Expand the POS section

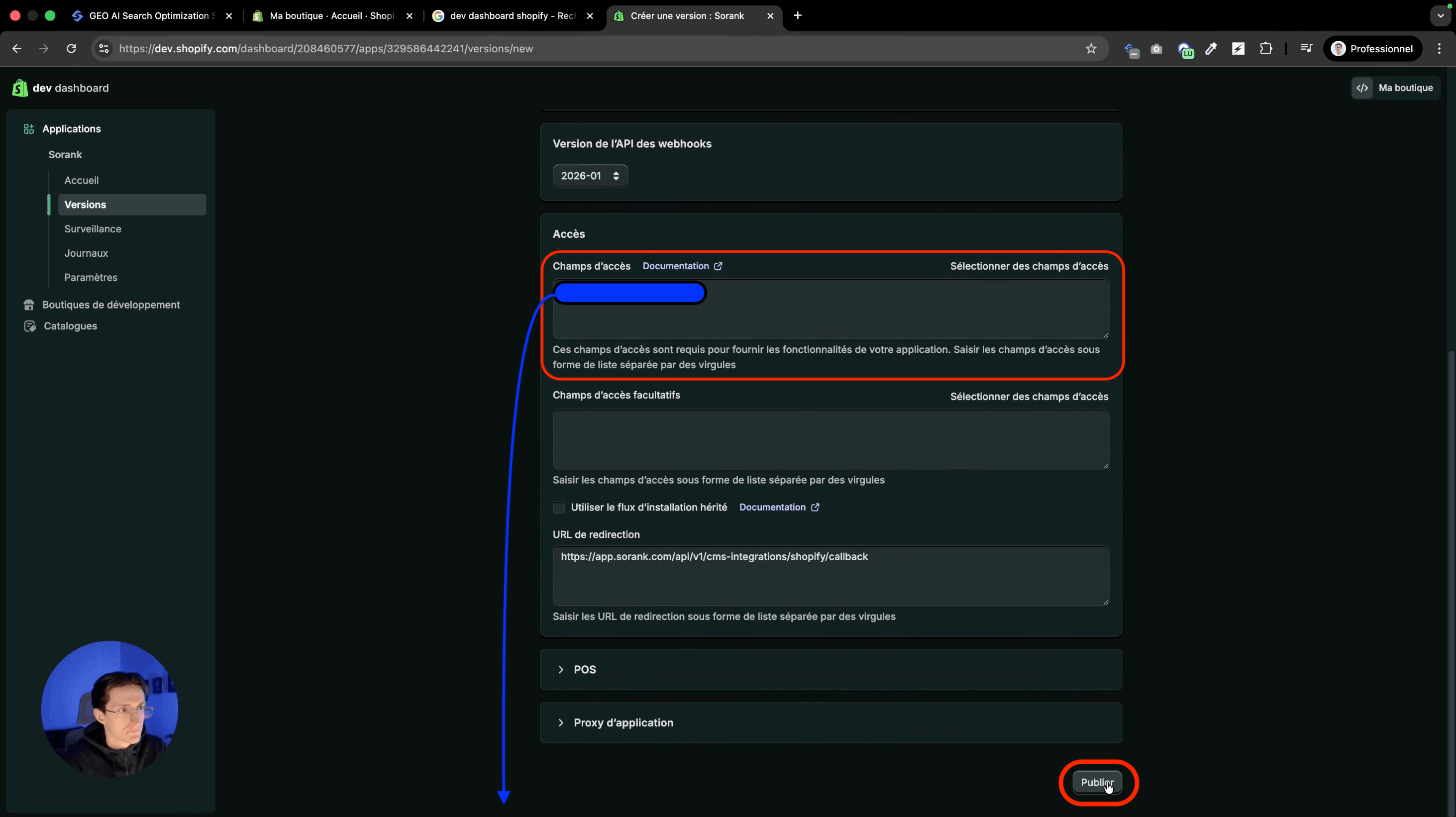pyautogui.click(x=831, y=670)
